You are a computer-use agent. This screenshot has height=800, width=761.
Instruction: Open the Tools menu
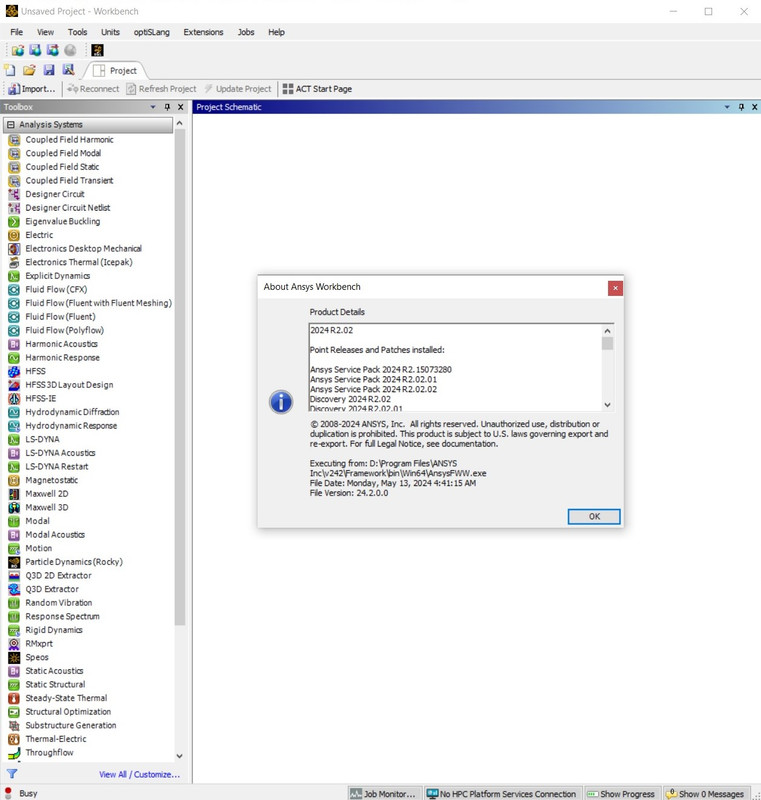tap(77, 32)
